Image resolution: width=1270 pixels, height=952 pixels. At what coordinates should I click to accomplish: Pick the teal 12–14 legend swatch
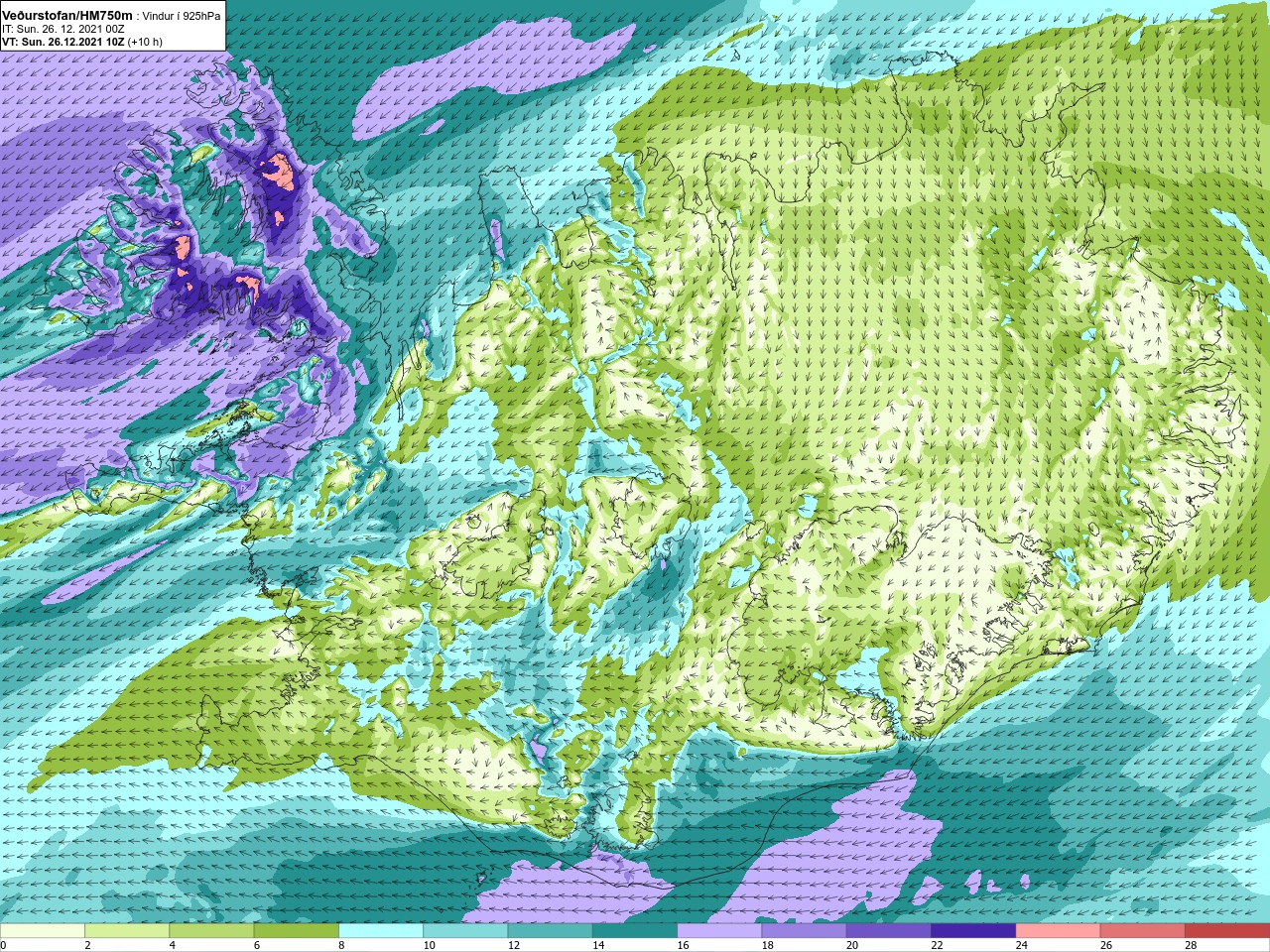(550, 931)
